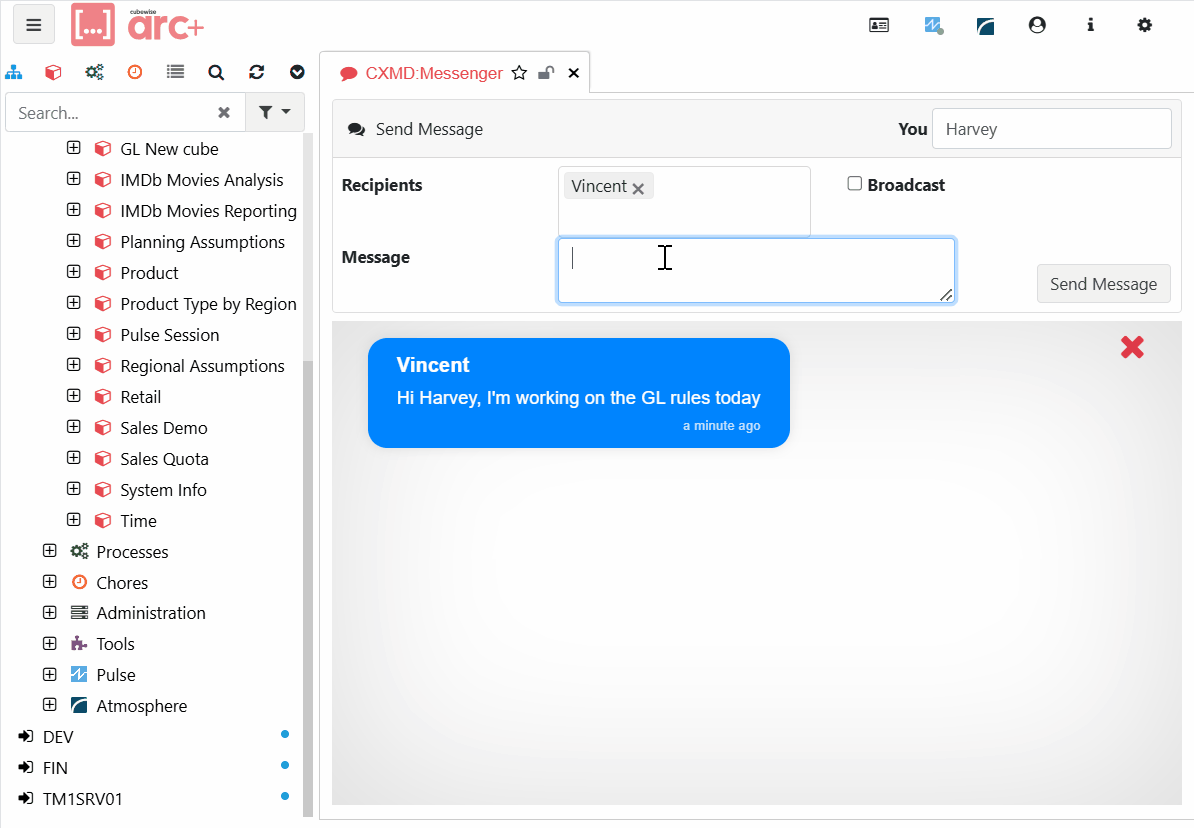Open the settings gear icon
Image resolution: width=1194 pixels, height=828 pixels.
point(1144,25)
